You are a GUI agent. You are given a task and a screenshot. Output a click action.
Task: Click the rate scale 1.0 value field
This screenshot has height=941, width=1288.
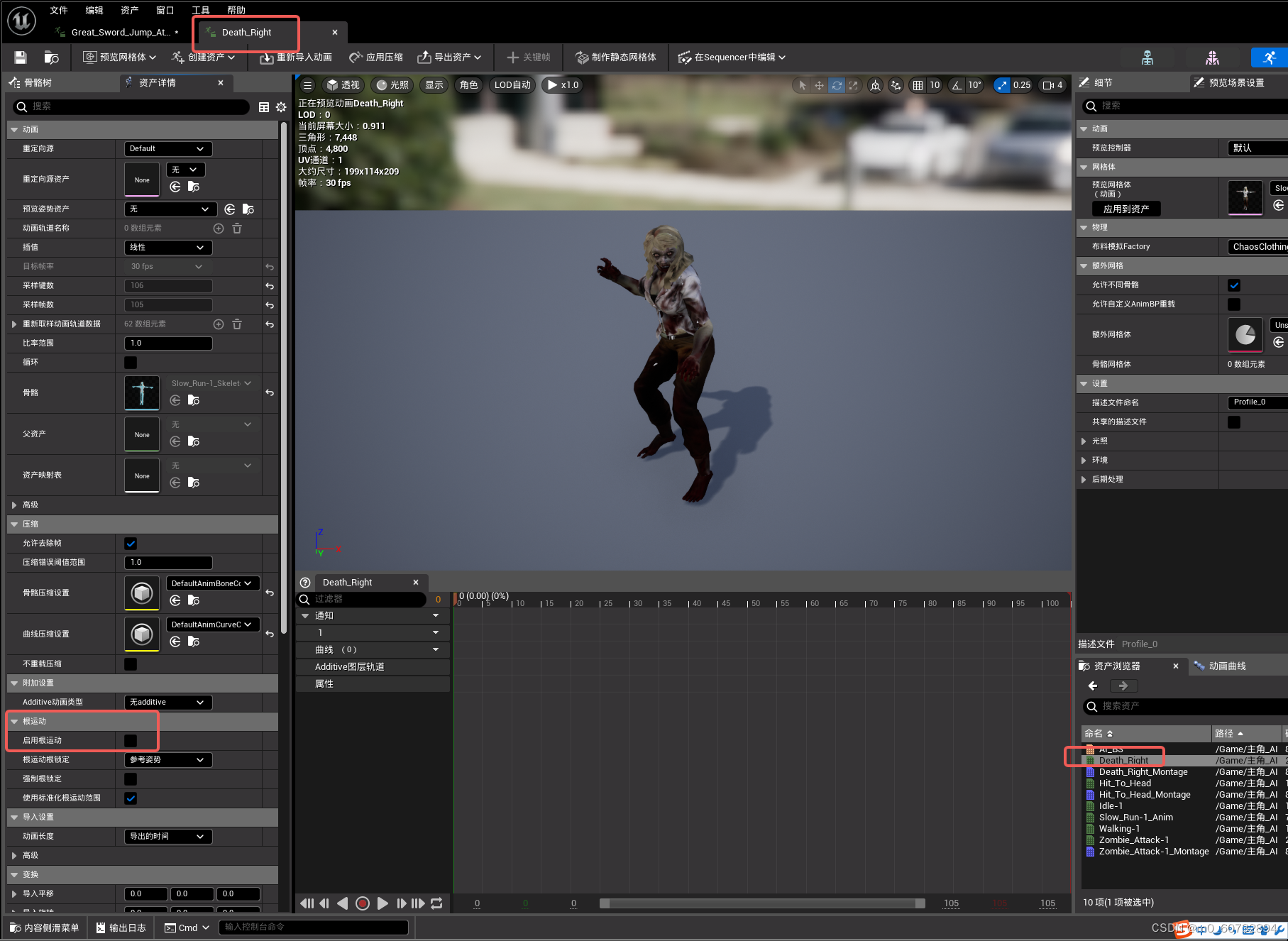point(168,343)
